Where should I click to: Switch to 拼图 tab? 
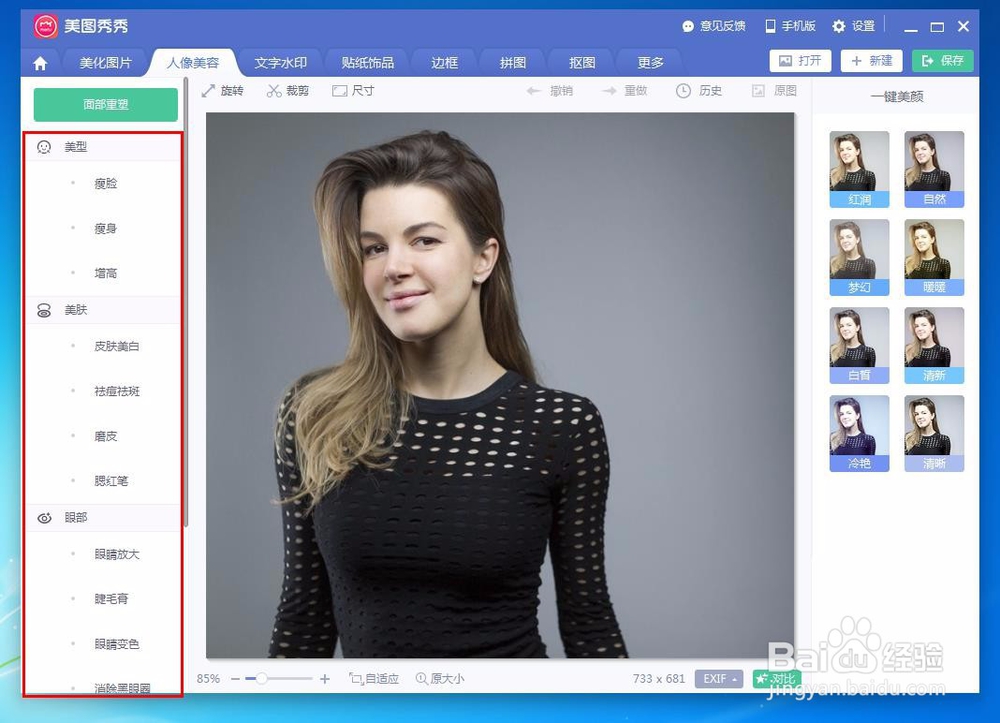(513, 63)
